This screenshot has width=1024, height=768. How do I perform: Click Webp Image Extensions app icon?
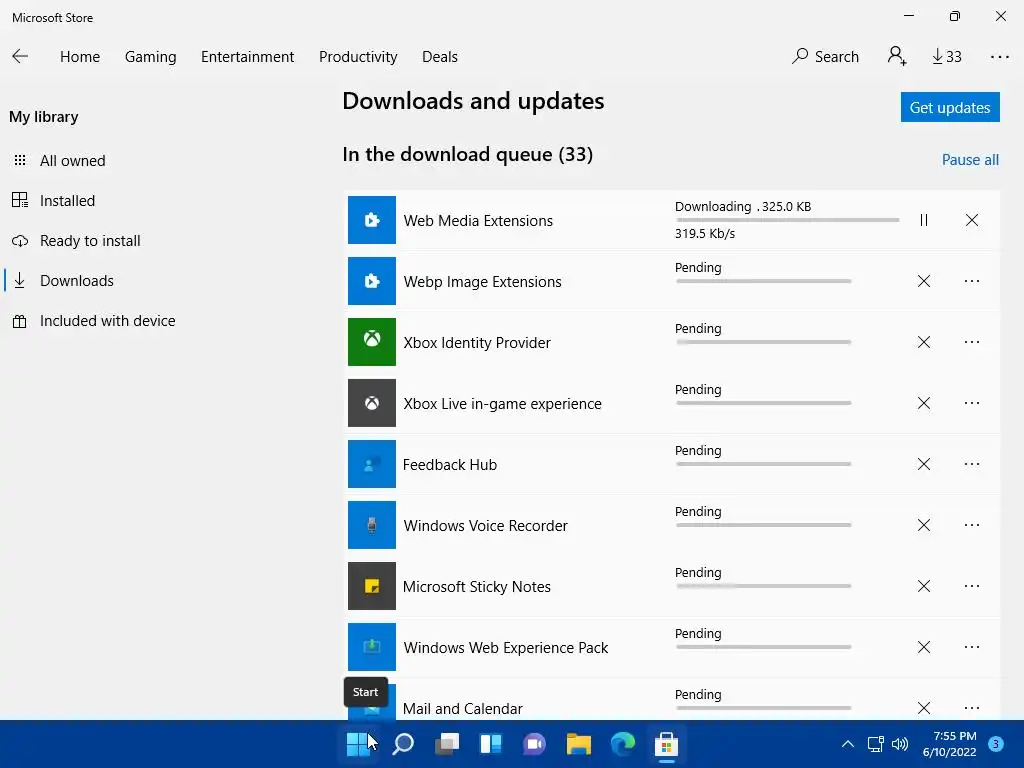coord(372,281)
